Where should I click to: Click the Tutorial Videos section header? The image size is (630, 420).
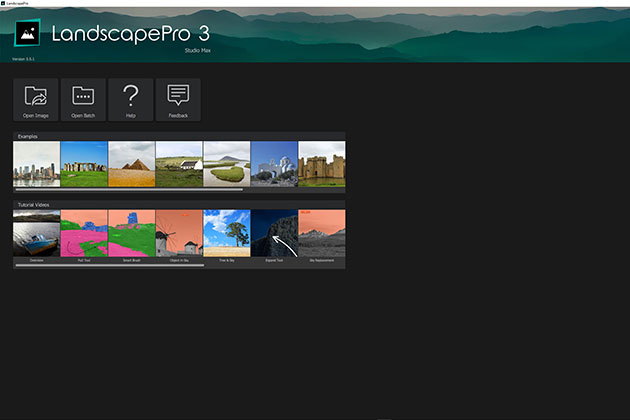[179, 205]
